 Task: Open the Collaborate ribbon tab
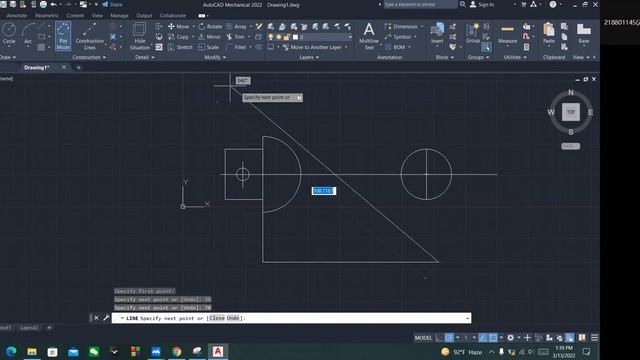point(173,16)
